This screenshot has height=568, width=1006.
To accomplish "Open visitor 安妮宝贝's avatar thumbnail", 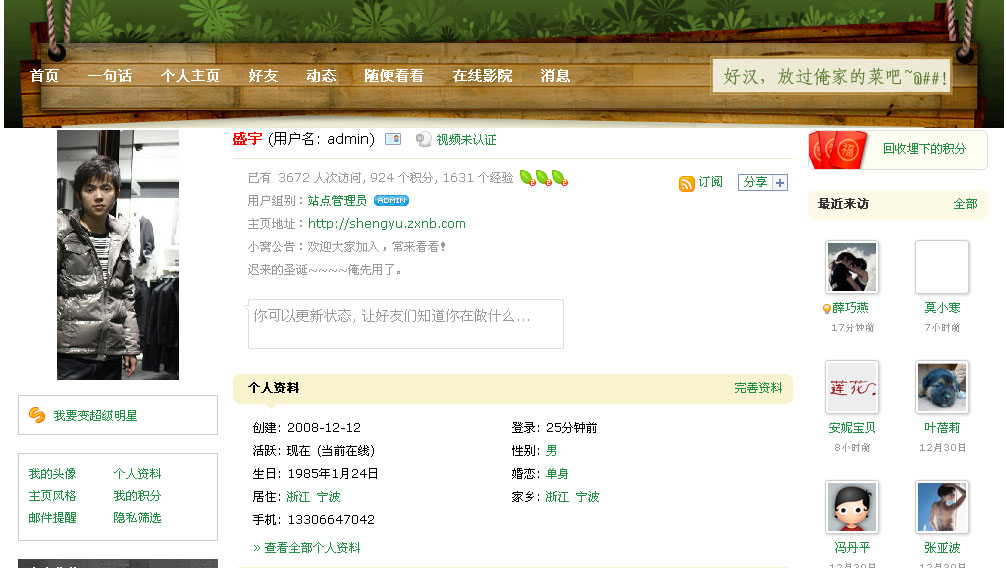I will point(851,387).
